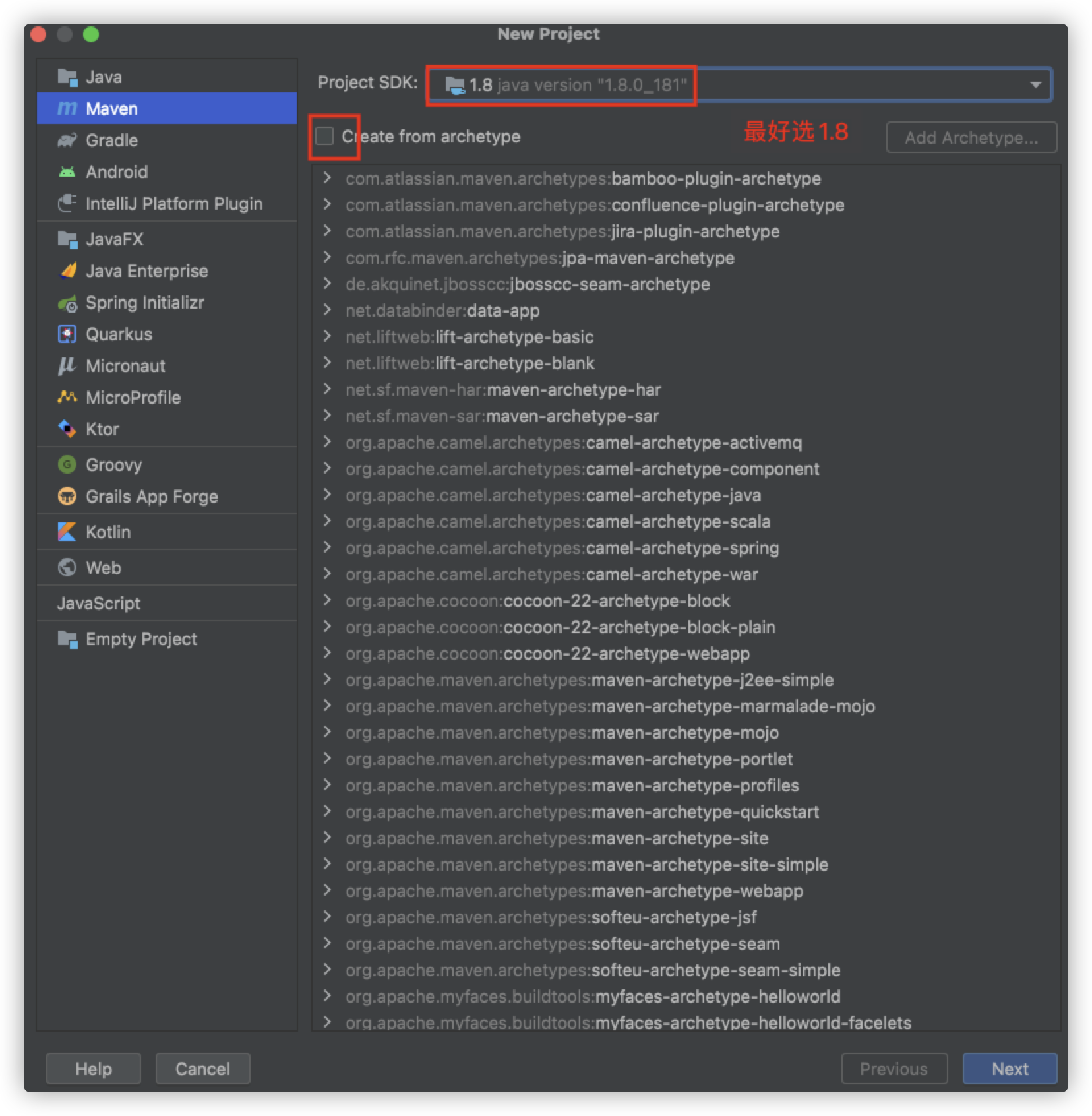This screenshot has width=1092, height=1116.
Task: Select the Android robot icon
Action: [x=67, y=172]
